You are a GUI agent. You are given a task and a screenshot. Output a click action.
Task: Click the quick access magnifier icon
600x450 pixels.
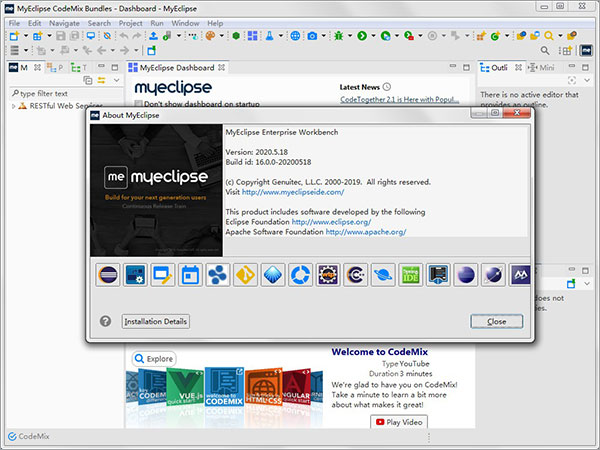tap(545, 51)
